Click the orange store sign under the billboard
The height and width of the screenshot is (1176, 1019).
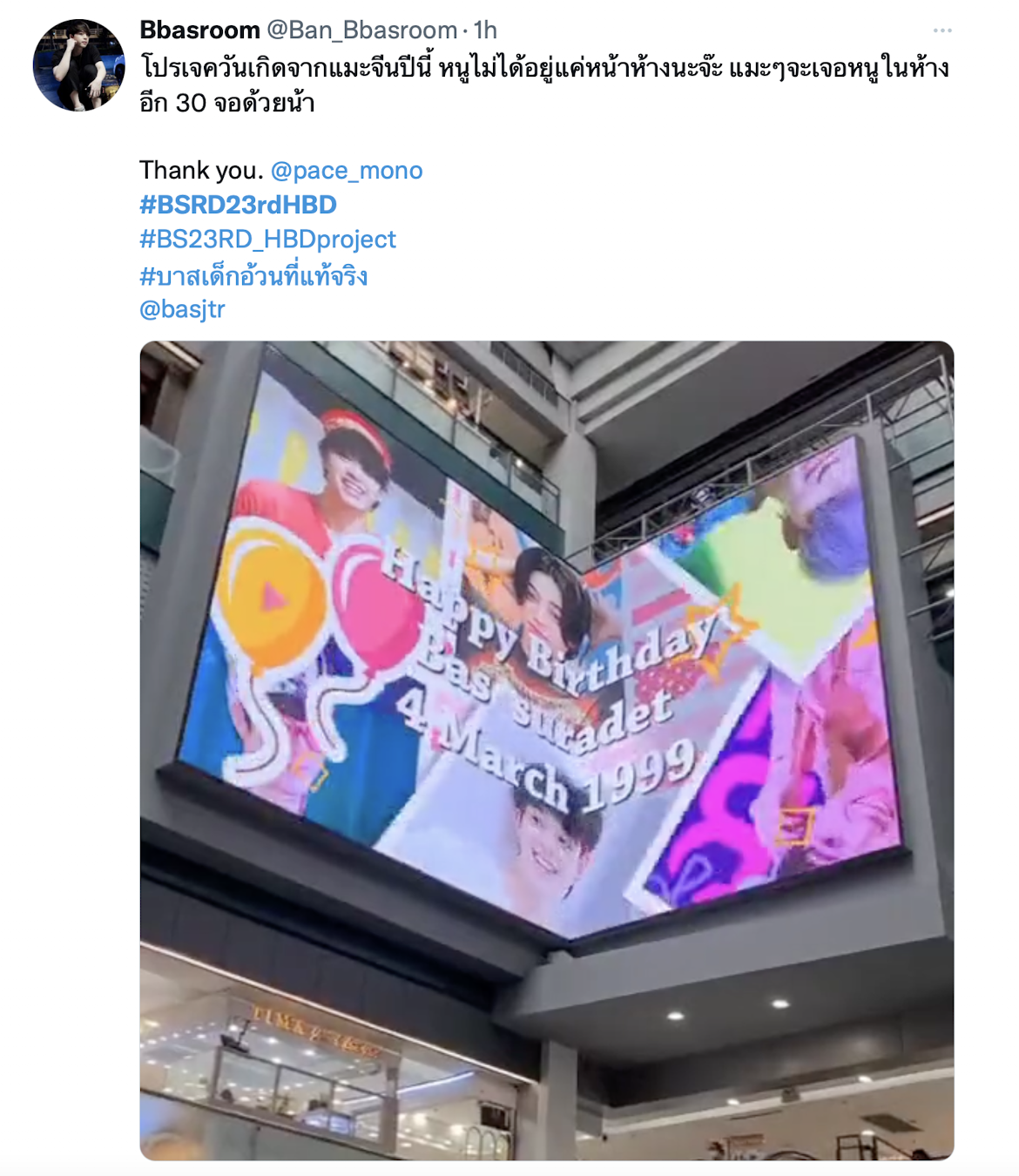pyautogui.click(x=315, y=1031)
